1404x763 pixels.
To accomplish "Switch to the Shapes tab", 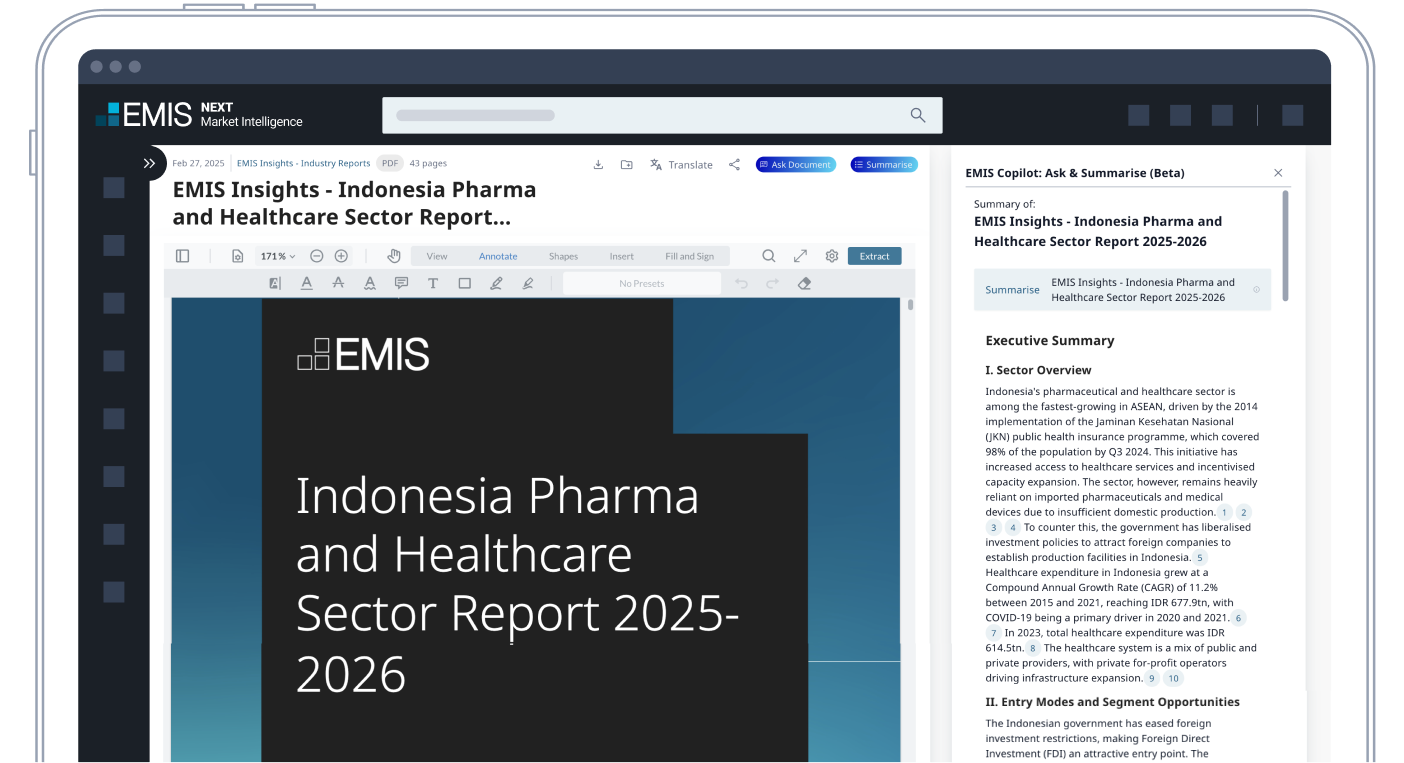I will [x=563, y=256].
